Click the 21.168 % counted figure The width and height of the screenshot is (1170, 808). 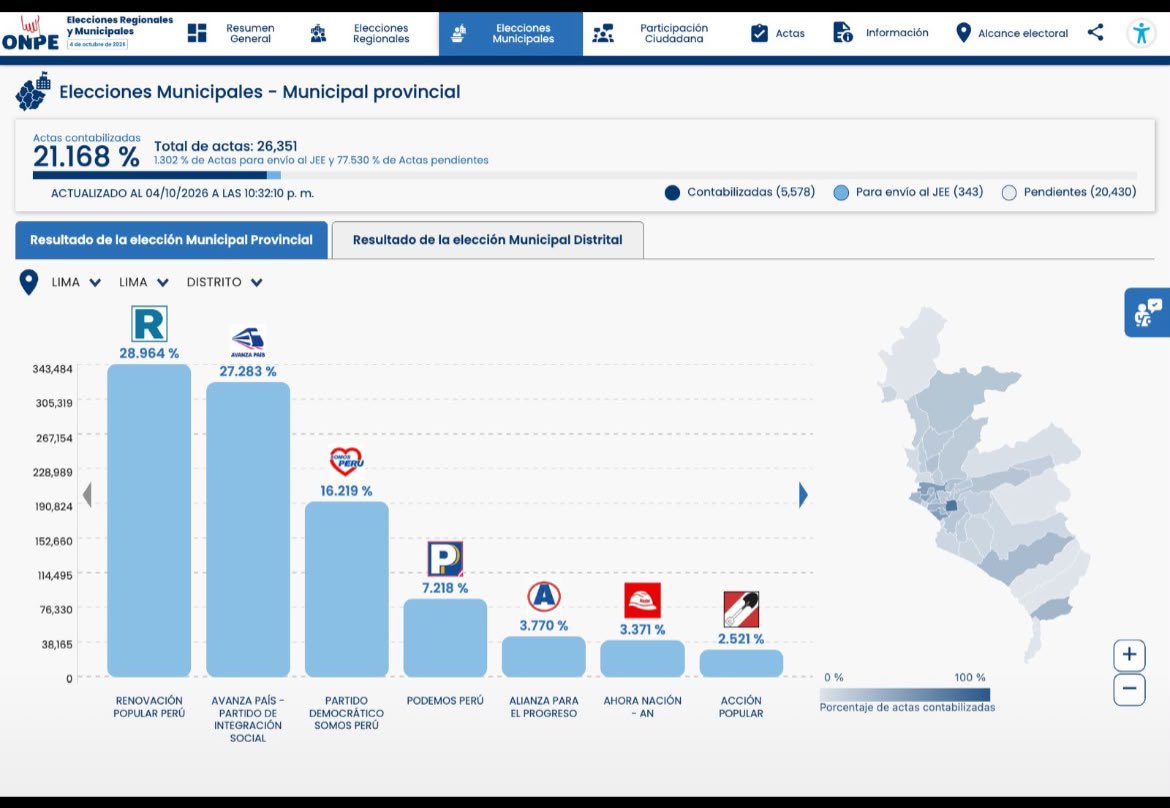pos(86,157)
